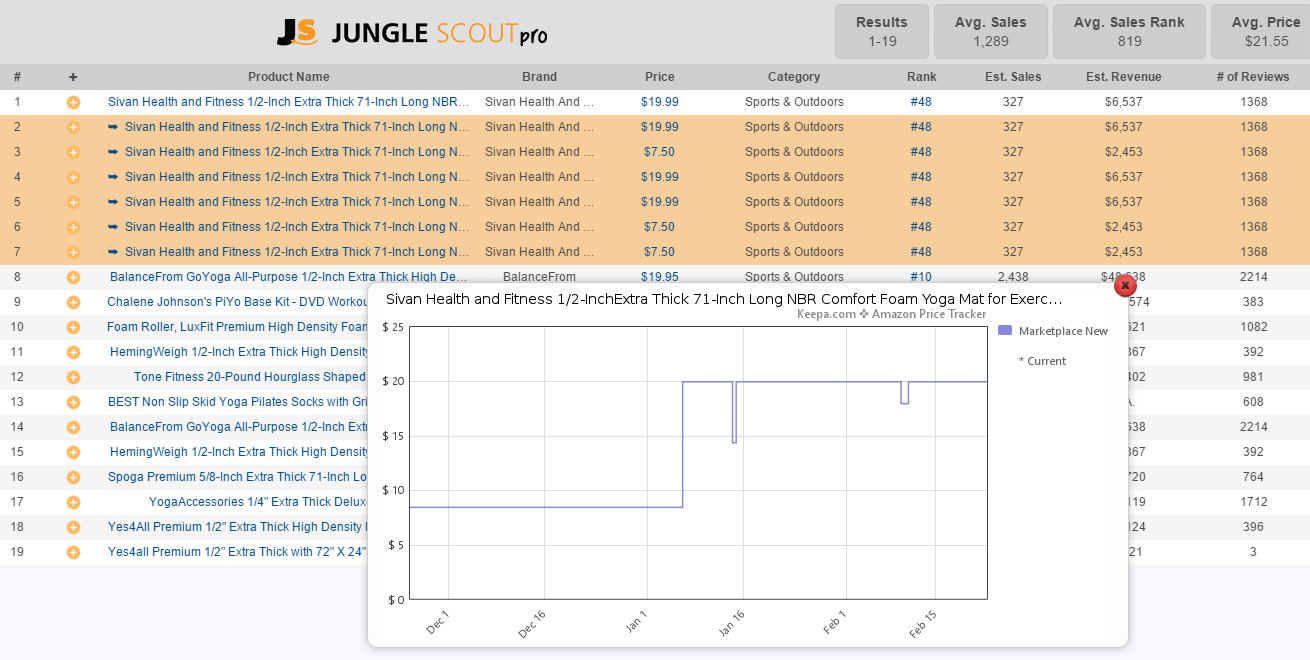Click the Avg. Sales Rank summary box

pos(1129,32)
